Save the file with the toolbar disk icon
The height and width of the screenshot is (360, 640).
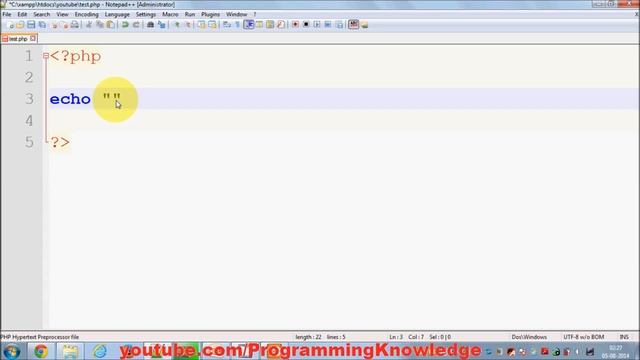tap(31, 25)
